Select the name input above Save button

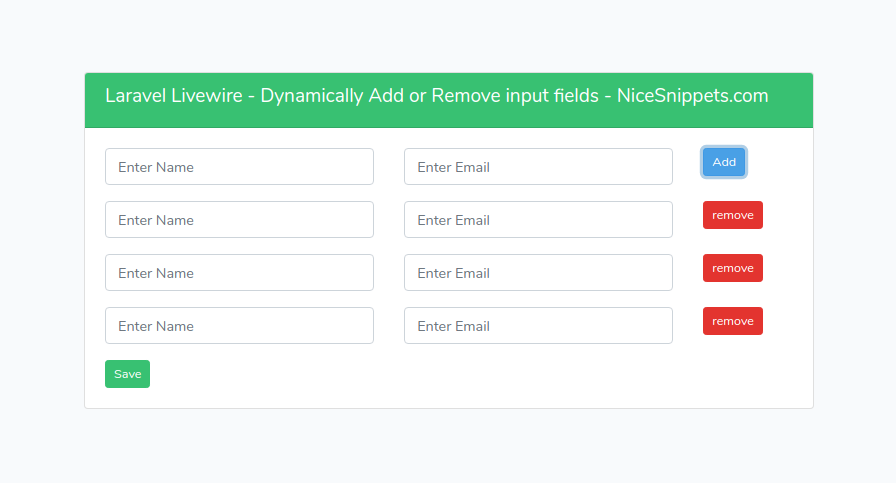tap(239, 326)
